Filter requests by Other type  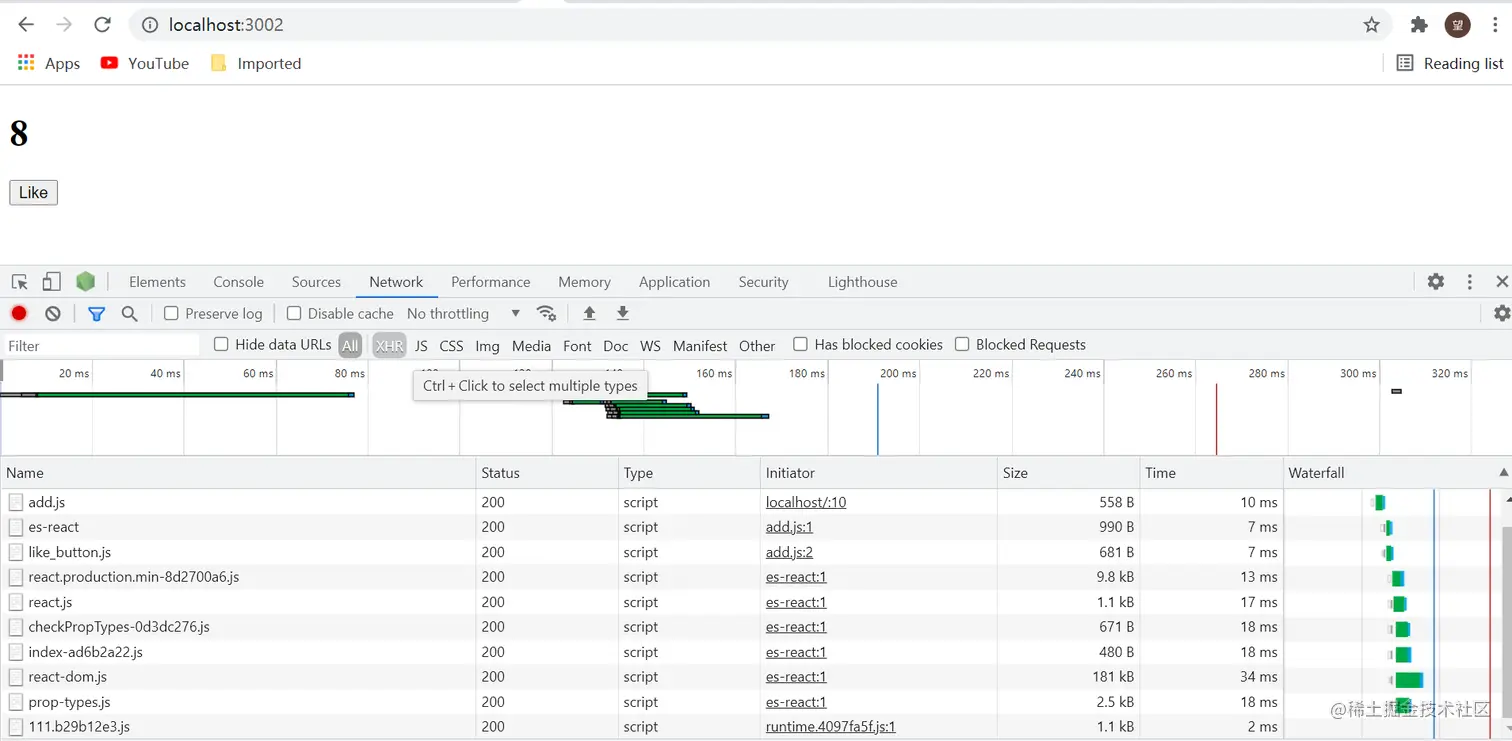click(x=757, y=345)
